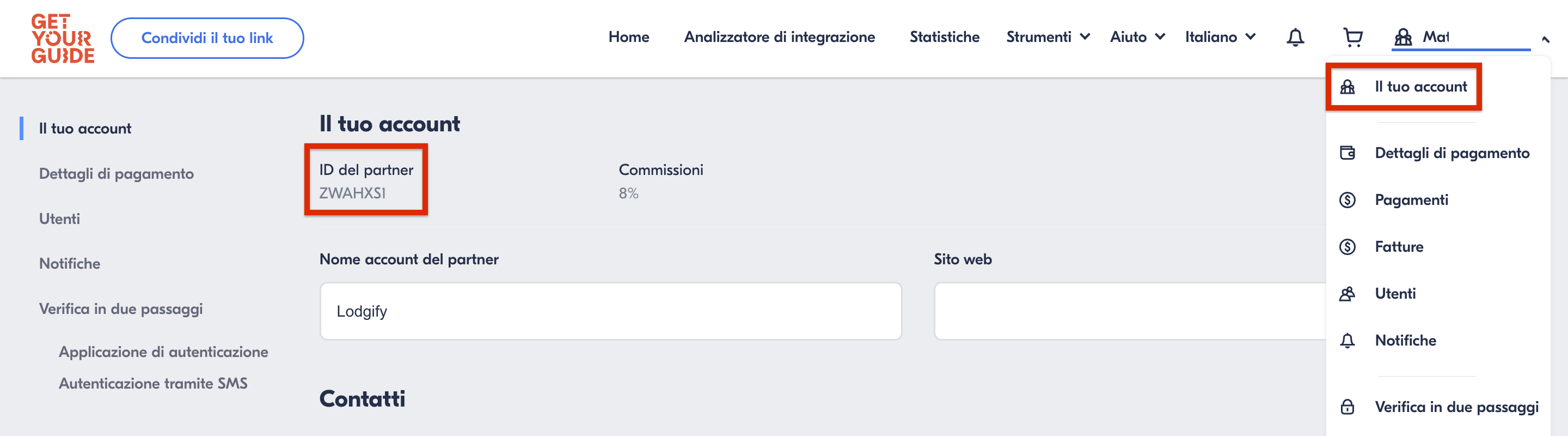1568x436 pixels.
Task: Click the user profile icon in header
Action: pyautogui.click(x=1403, y=38)
